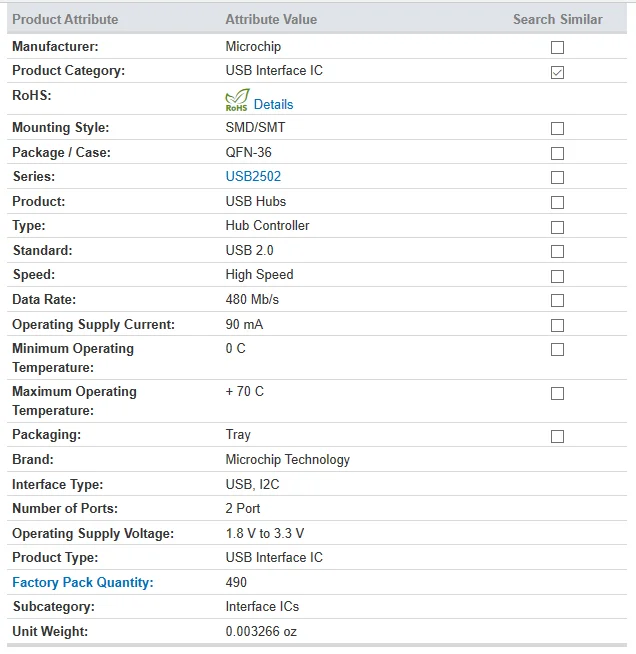The height and width of the screenshot is (654, 636).
Task: Click the USB Interface IC Product Type value
Action: (x=274, y=557)
